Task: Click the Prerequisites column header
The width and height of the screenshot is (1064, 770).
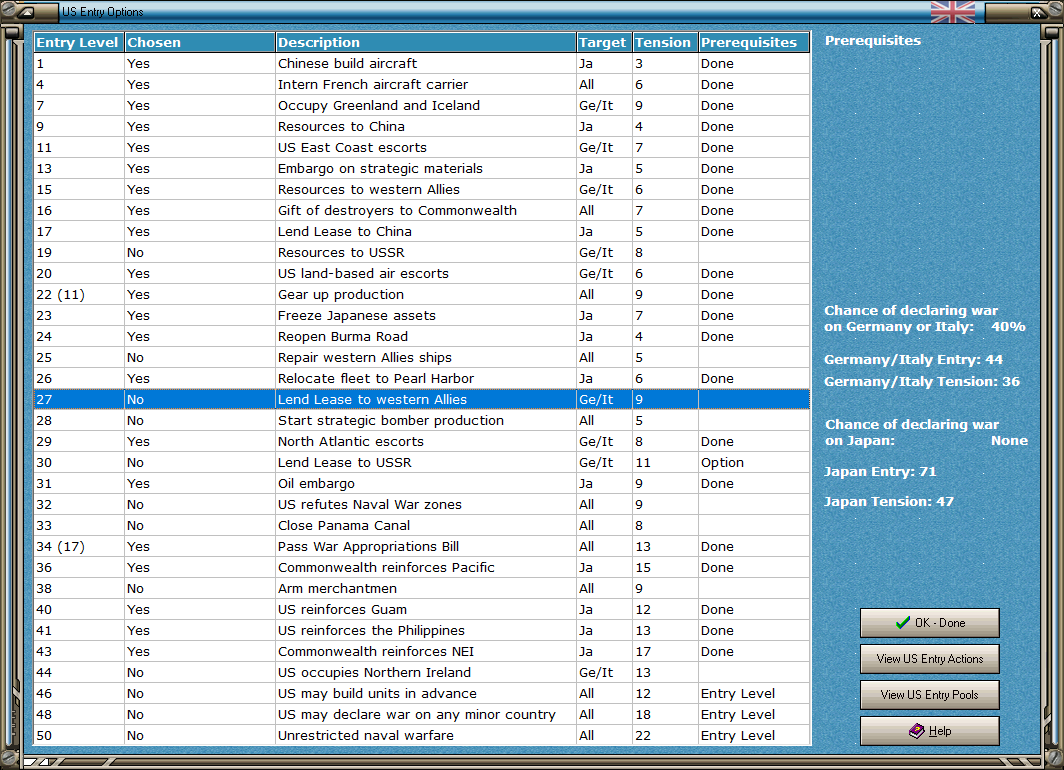Action: tap(754, 42)
